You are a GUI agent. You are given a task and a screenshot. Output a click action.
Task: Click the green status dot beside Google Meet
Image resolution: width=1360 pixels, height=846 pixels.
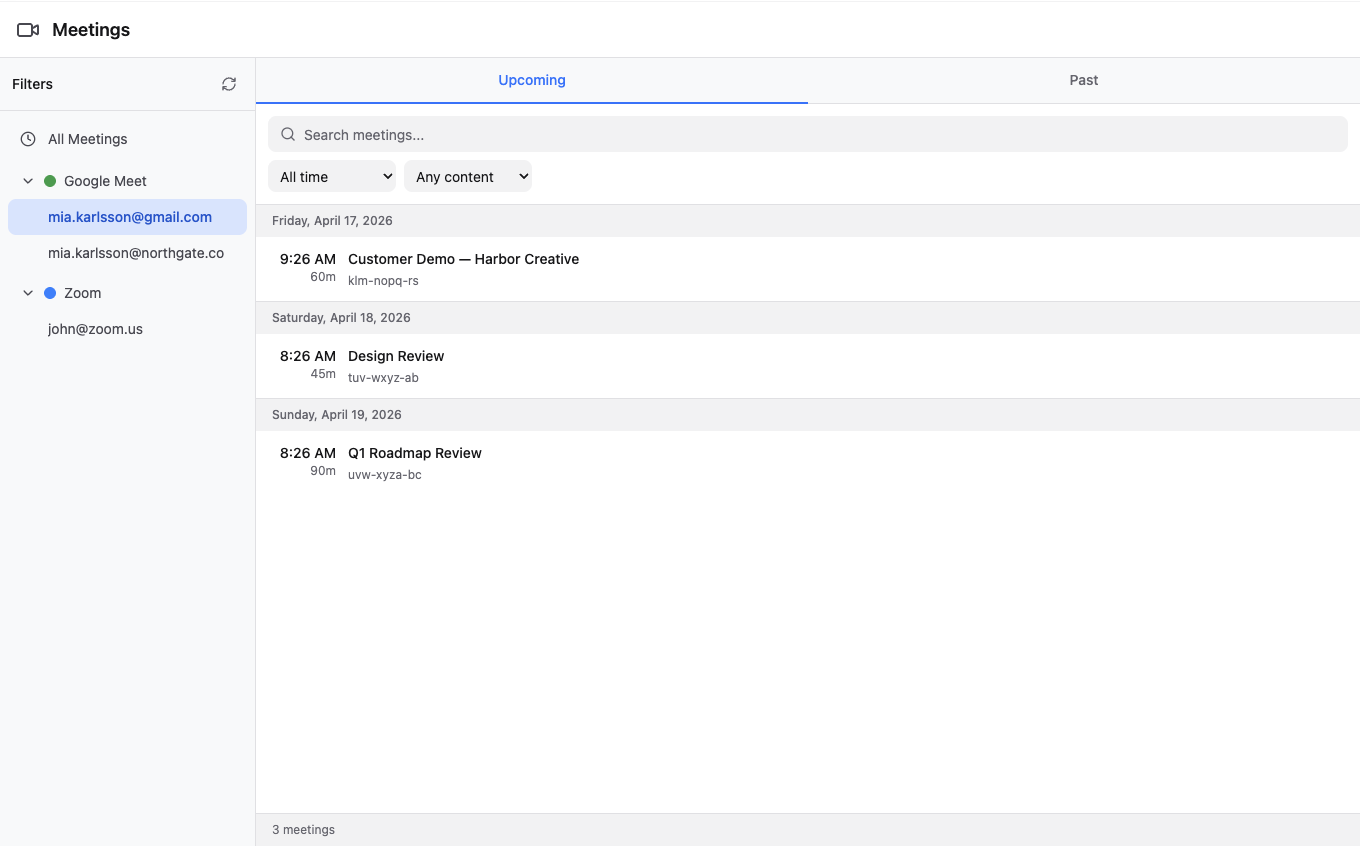point(48,181)
